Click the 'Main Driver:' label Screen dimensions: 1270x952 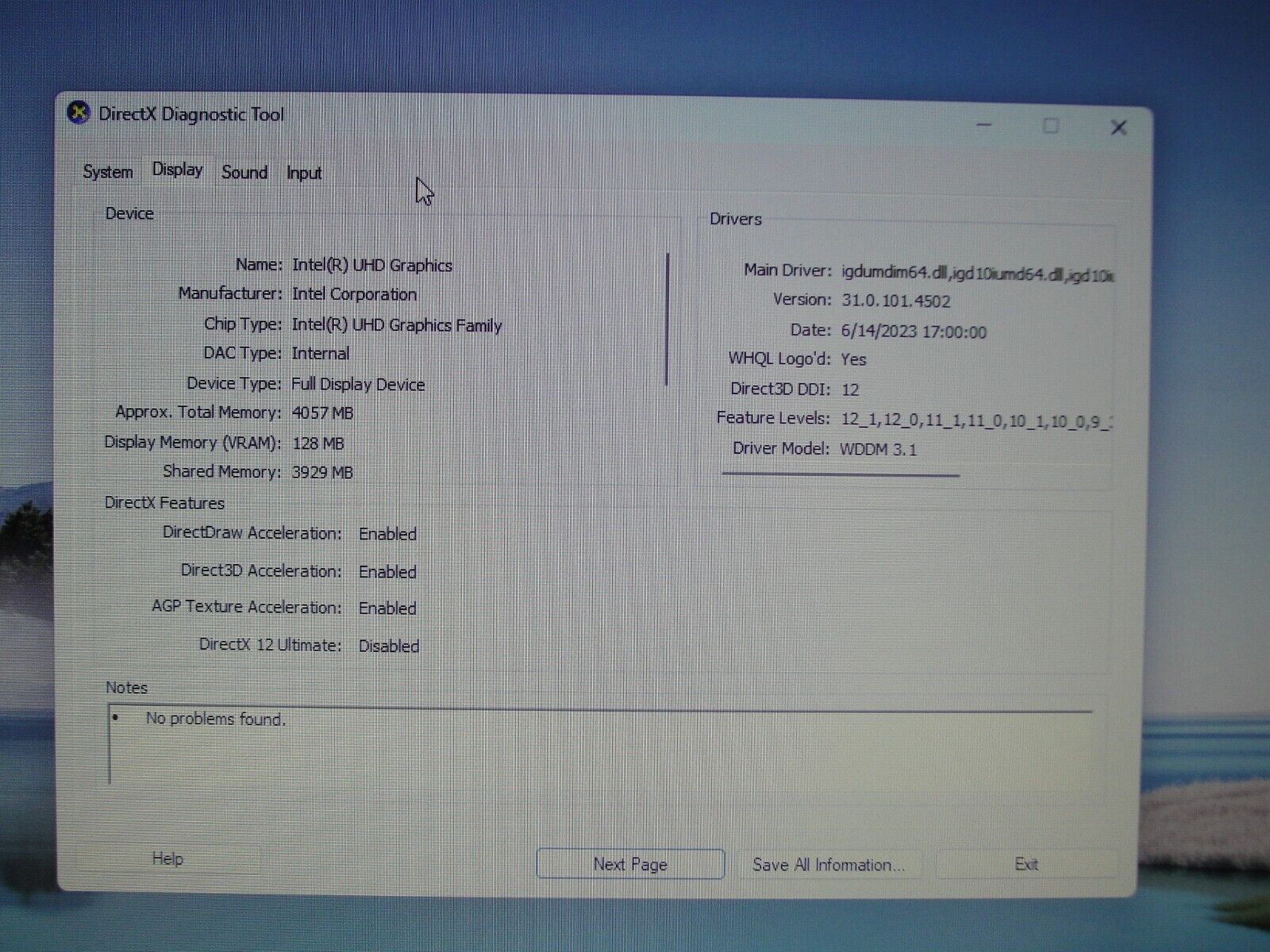coord(787,271)
